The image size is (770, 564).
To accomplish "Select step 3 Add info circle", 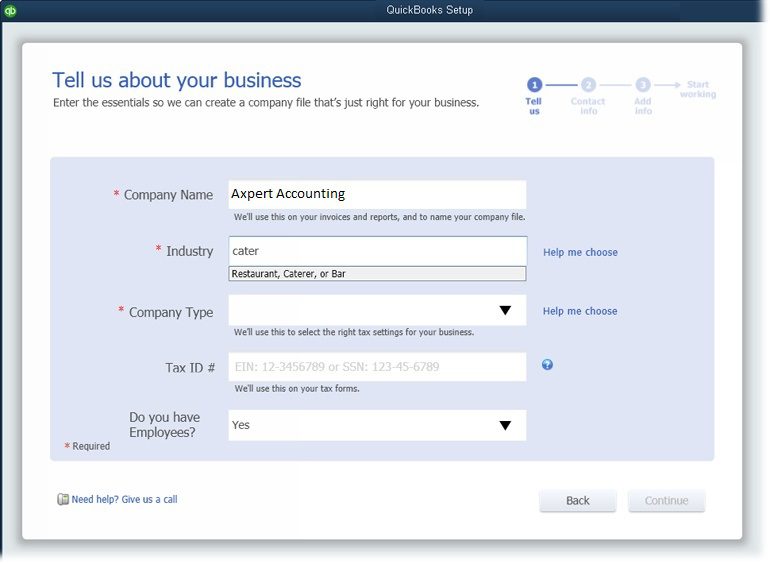I will click(x=643, y=85).
